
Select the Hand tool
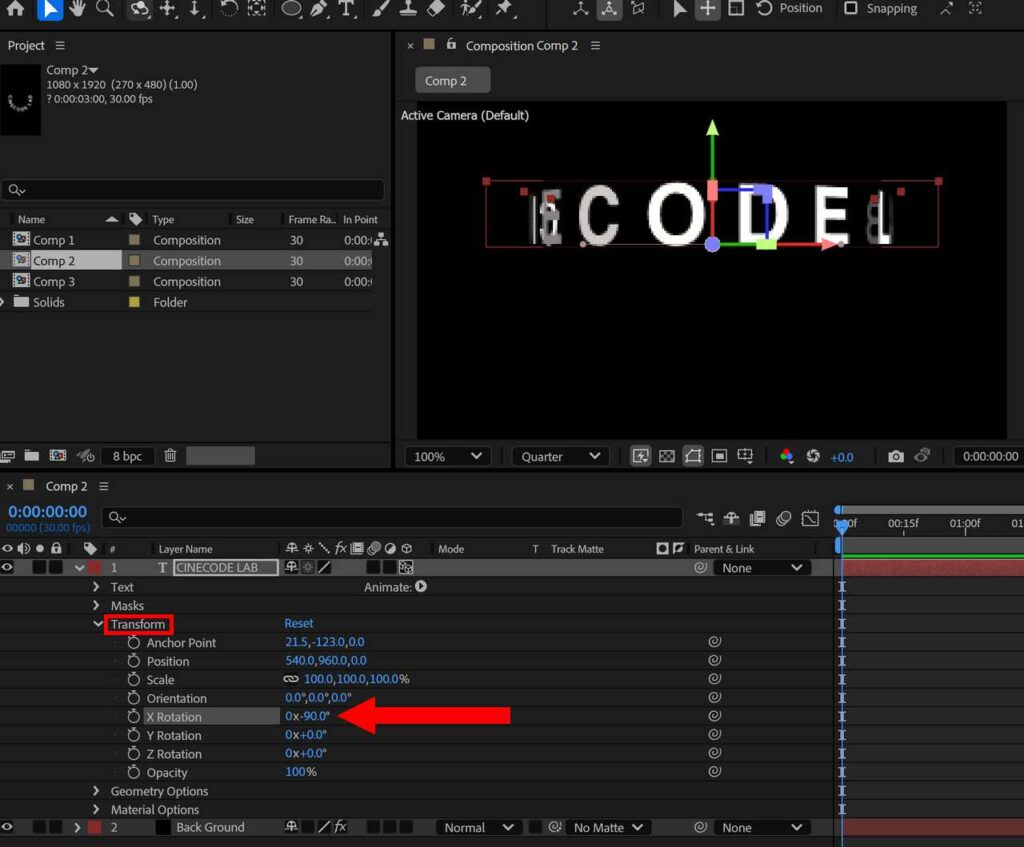coord(78,8)
